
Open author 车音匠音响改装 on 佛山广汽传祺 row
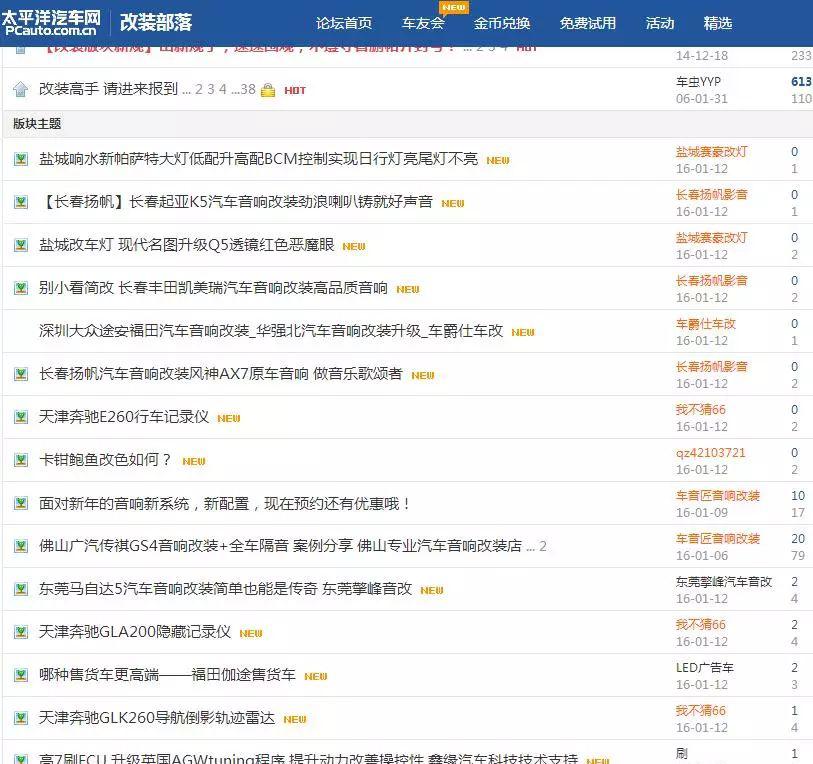coord(718,539)
